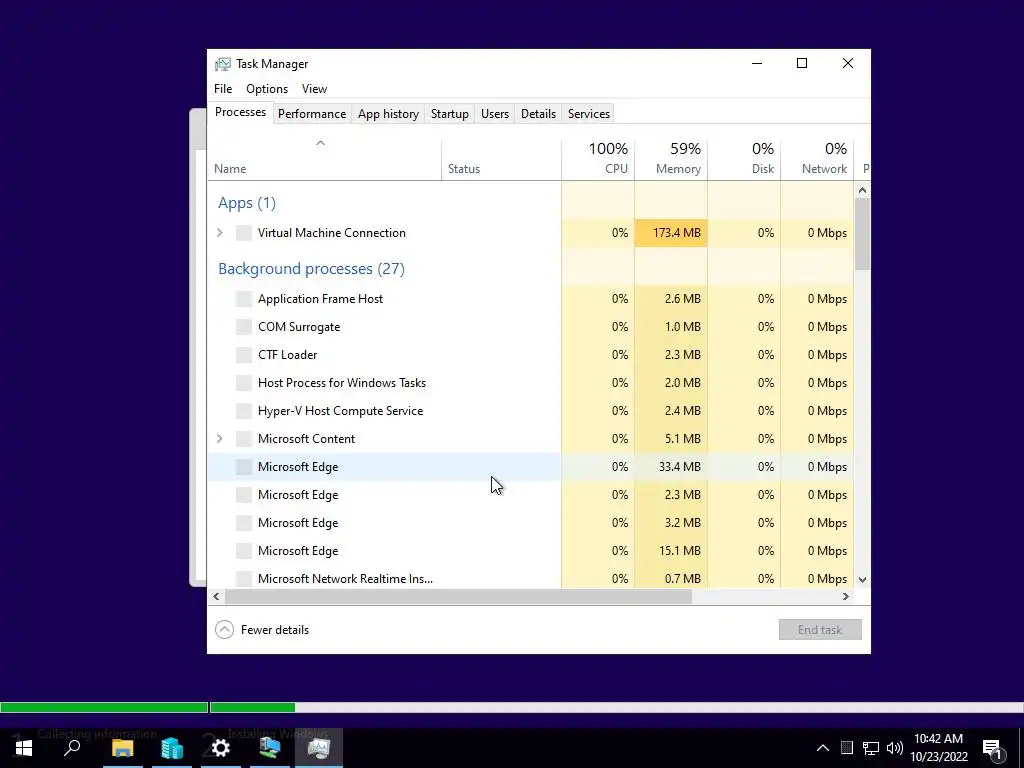
Task: Click the taskbar clock showing 10:42 AM
Action: click(938, 748)
